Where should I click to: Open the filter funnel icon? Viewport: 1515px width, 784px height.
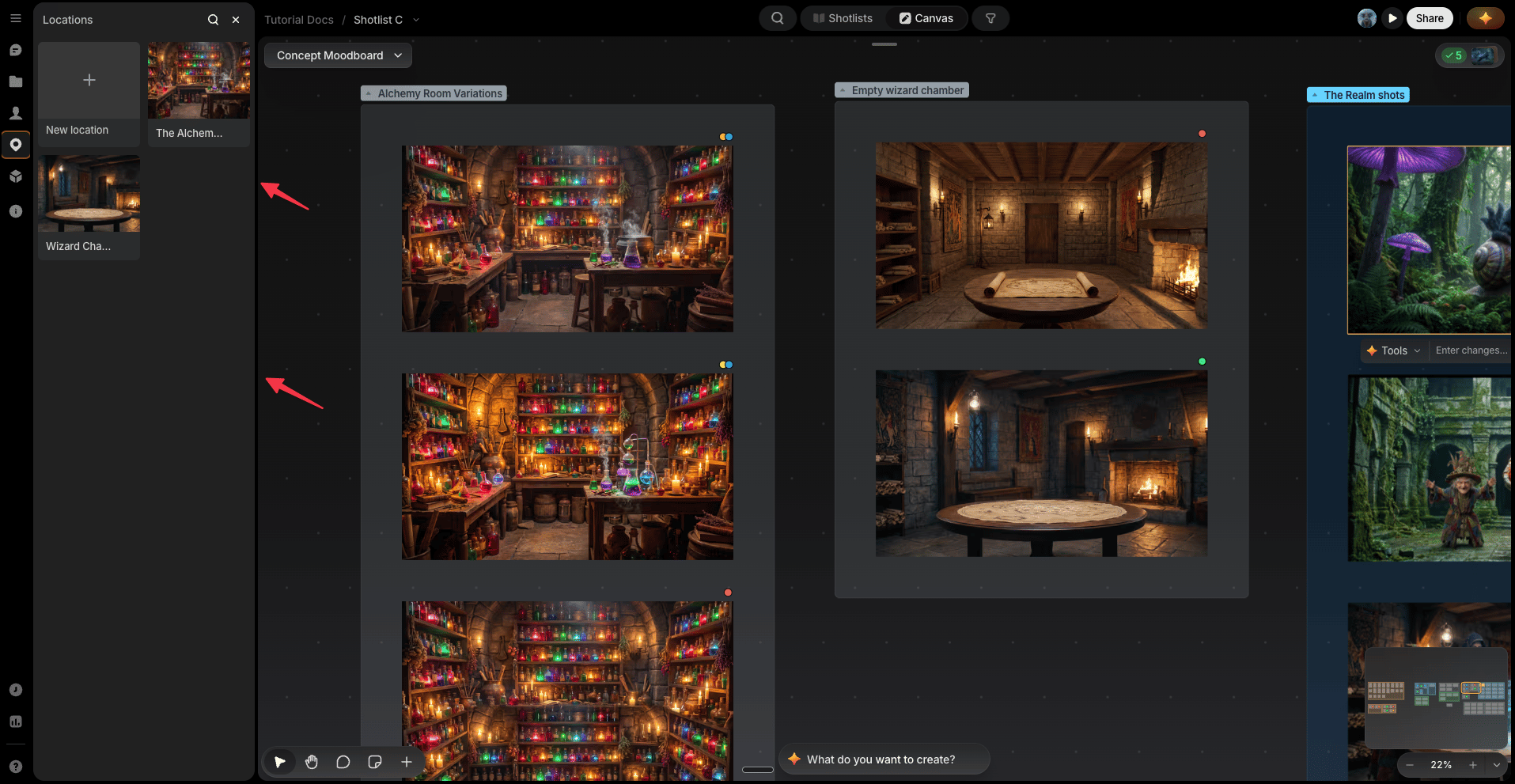pyautogui.click(x=990, y=18)
